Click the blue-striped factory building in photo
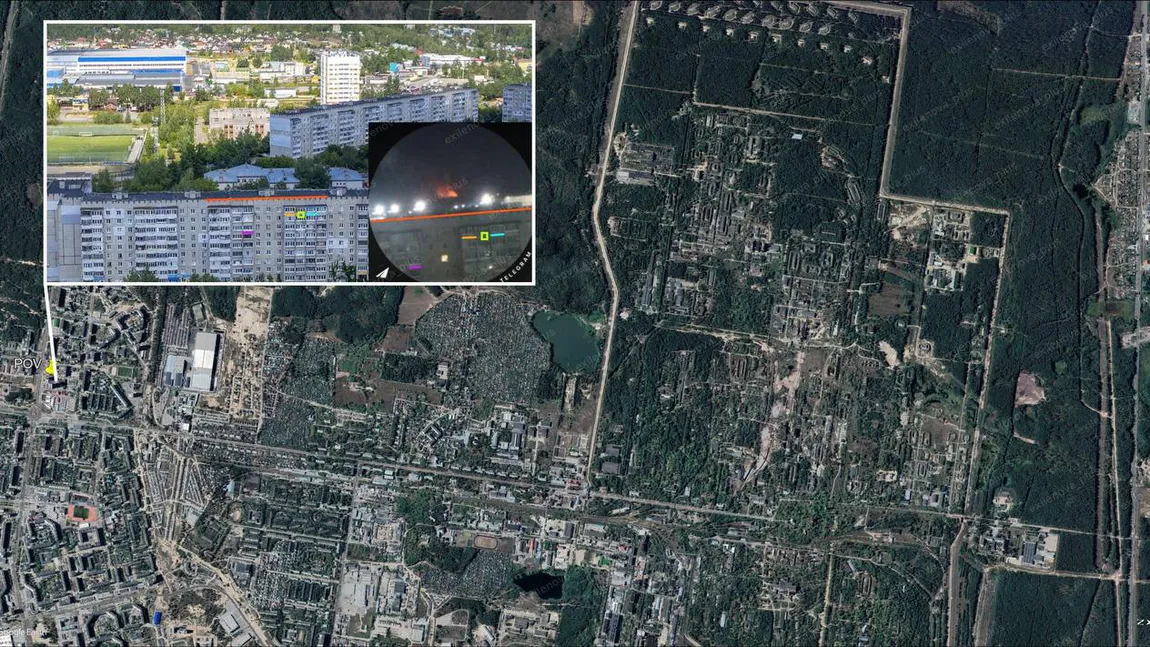 [117, 64]
